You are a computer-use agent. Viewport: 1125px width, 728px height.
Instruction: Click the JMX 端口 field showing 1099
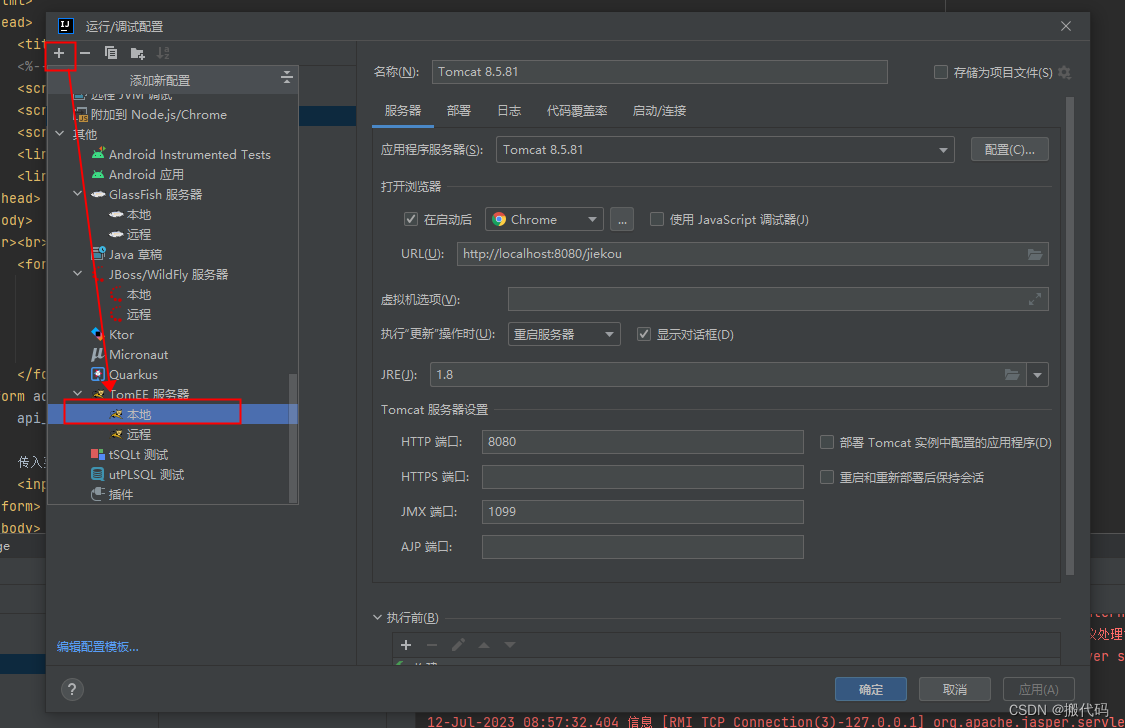[x=643, y=511]
